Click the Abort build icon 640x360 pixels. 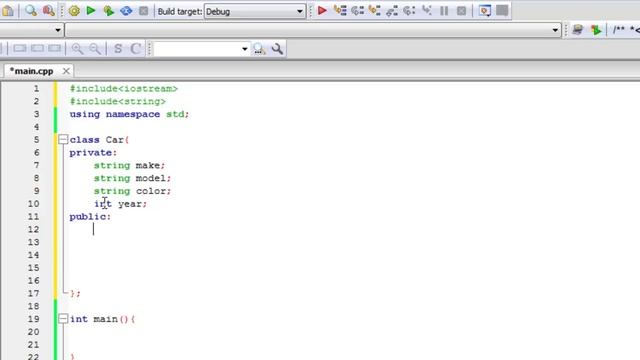pyautogui.click(x=143, y=11)
